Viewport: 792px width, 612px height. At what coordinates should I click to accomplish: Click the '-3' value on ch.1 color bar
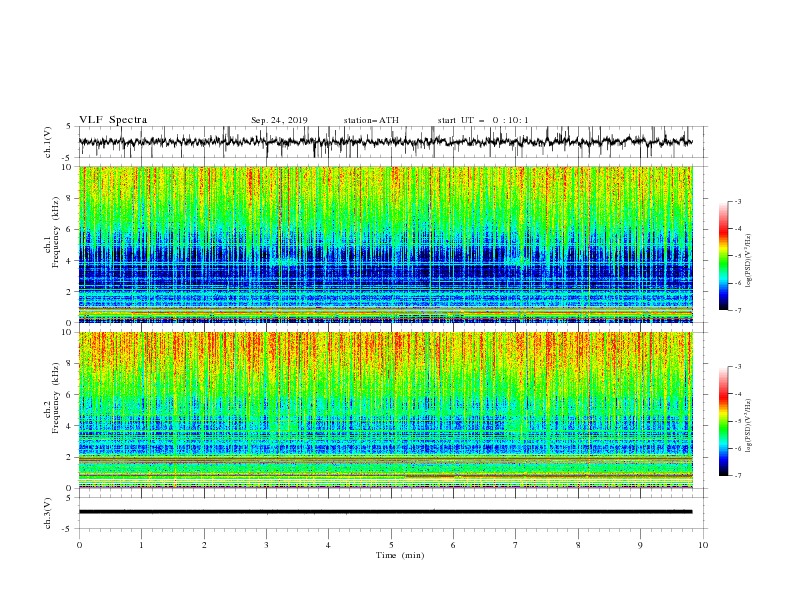[x=737, y=201]
